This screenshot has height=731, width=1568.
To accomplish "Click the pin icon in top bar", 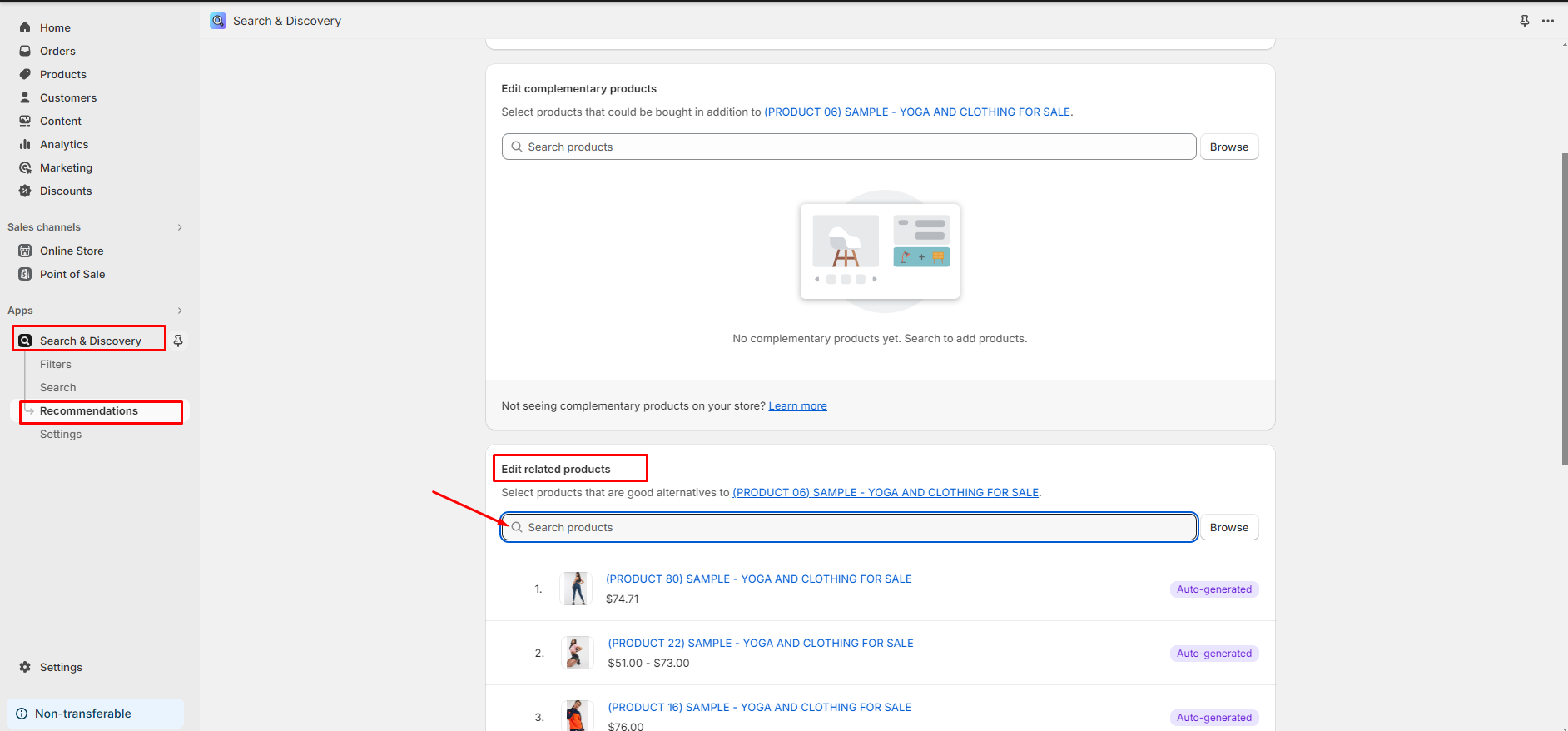I will (1525, 21).
